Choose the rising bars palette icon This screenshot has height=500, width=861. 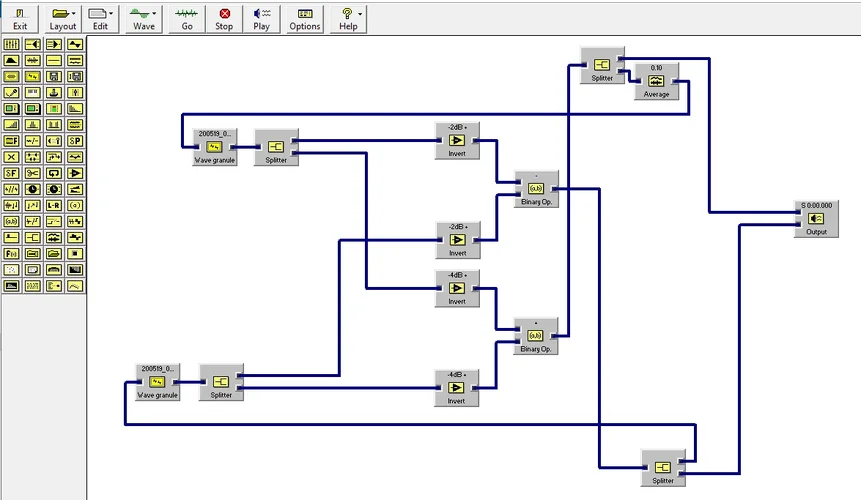pos(12,125)
